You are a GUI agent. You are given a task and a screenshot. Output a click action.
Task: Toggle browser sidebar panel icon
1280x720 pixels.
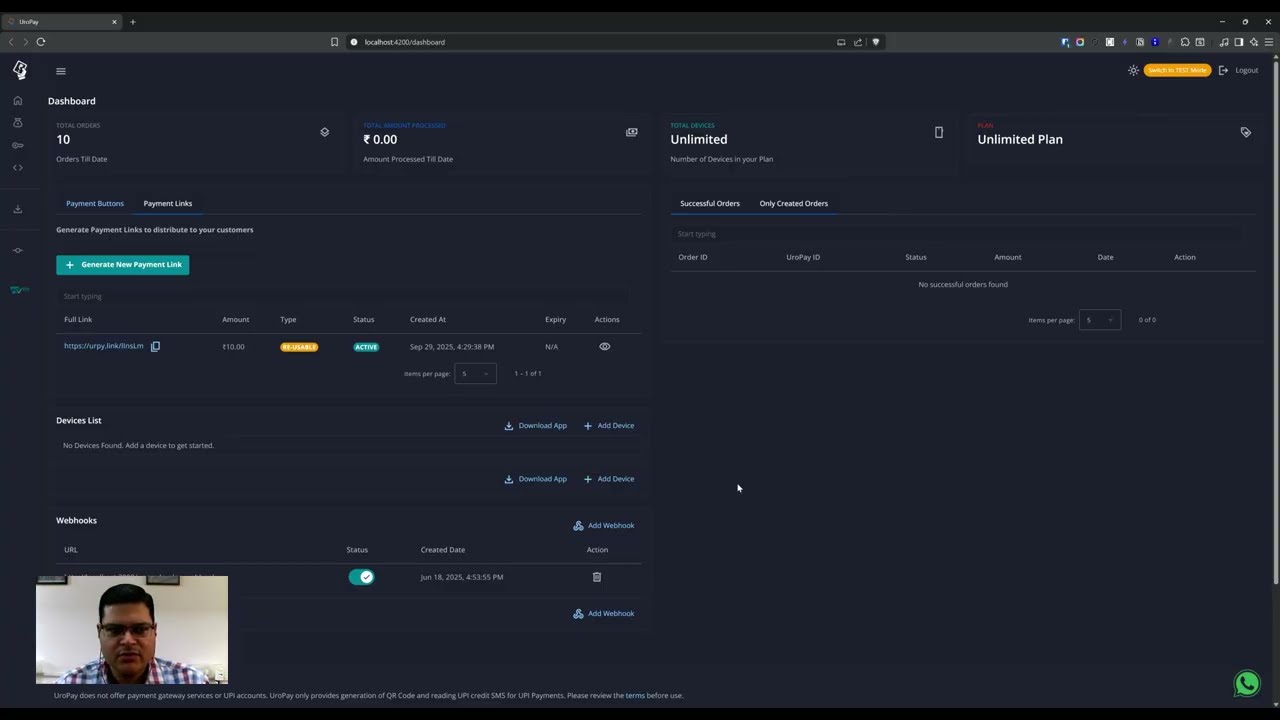(1239, 42)
